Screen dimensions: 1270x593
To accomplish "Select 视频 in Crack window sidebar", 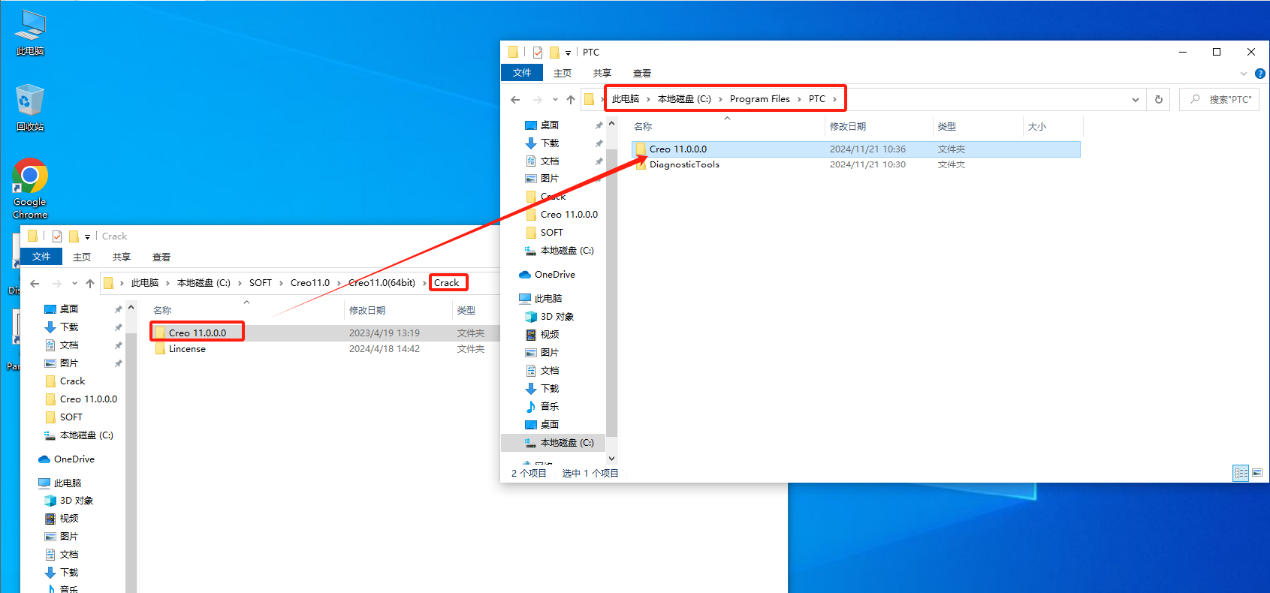I will tap(61, 518).
